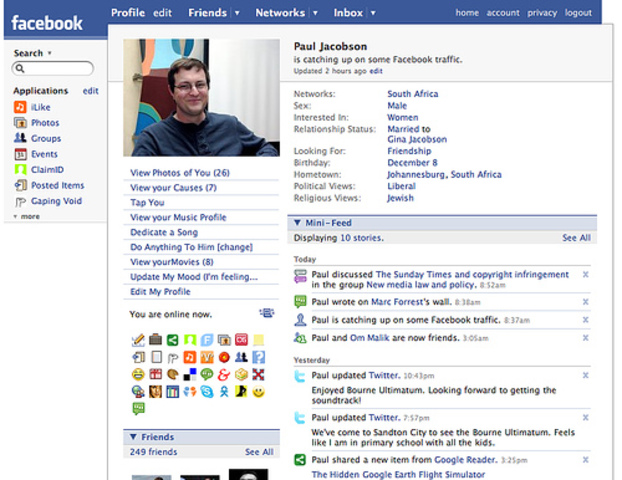Click the red ampersand app icon

click(224, 374)
